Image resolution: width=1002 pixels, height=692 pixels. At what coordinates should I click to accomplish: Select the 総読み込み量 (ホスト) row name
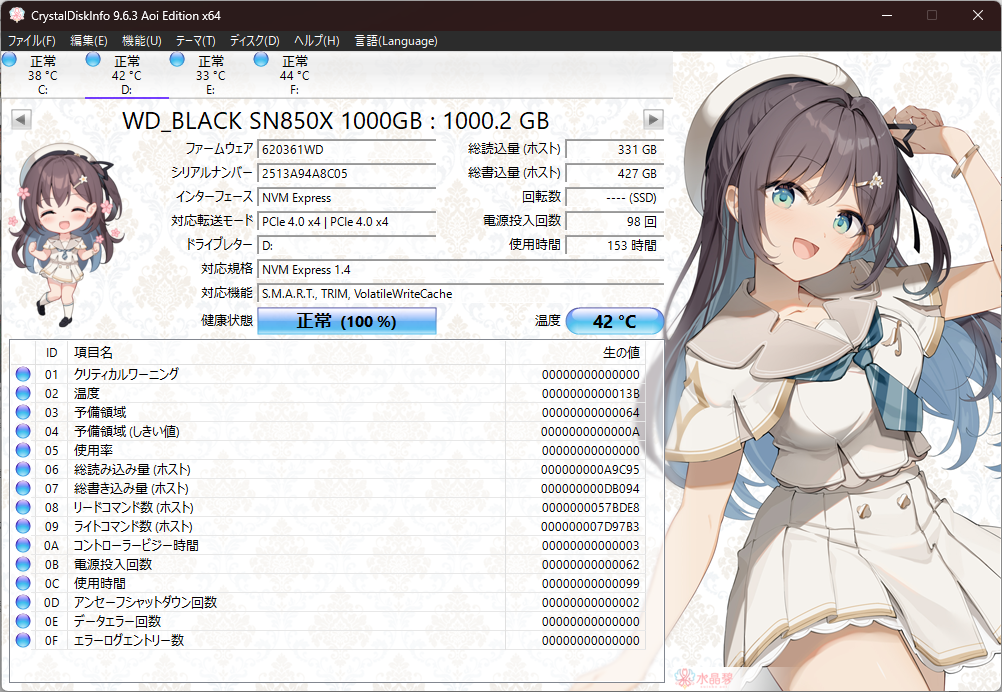[x=132, y=470]
